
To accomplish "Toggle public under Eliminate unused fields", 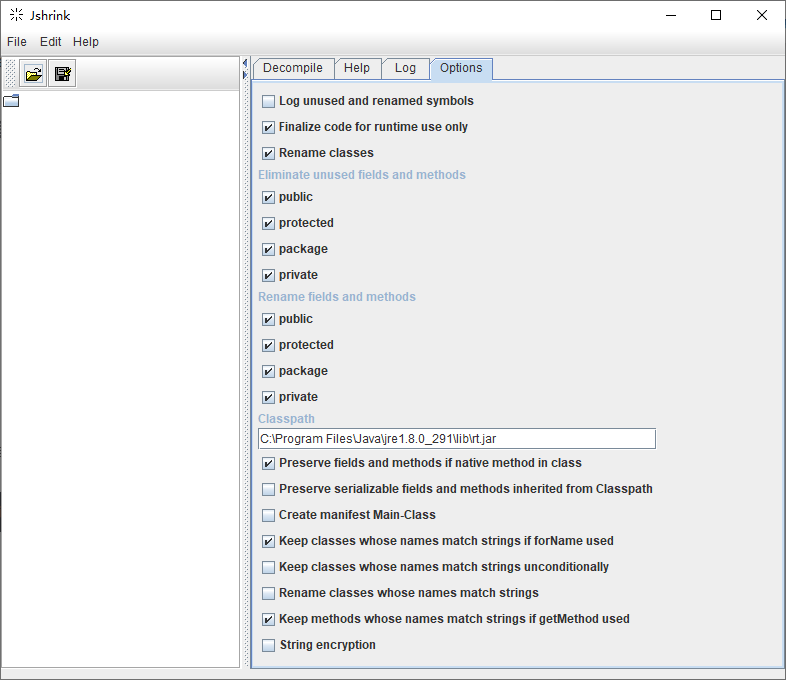I will [269, 197].
